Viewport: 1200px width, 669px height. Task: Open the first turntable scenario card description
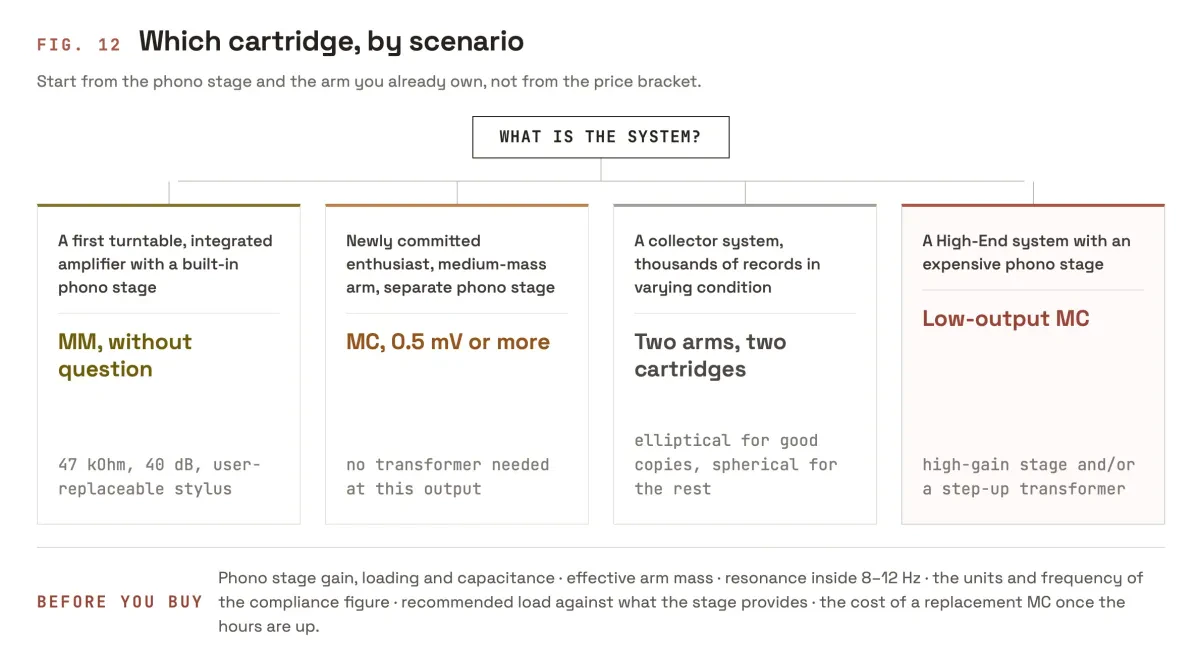(165, 264)
